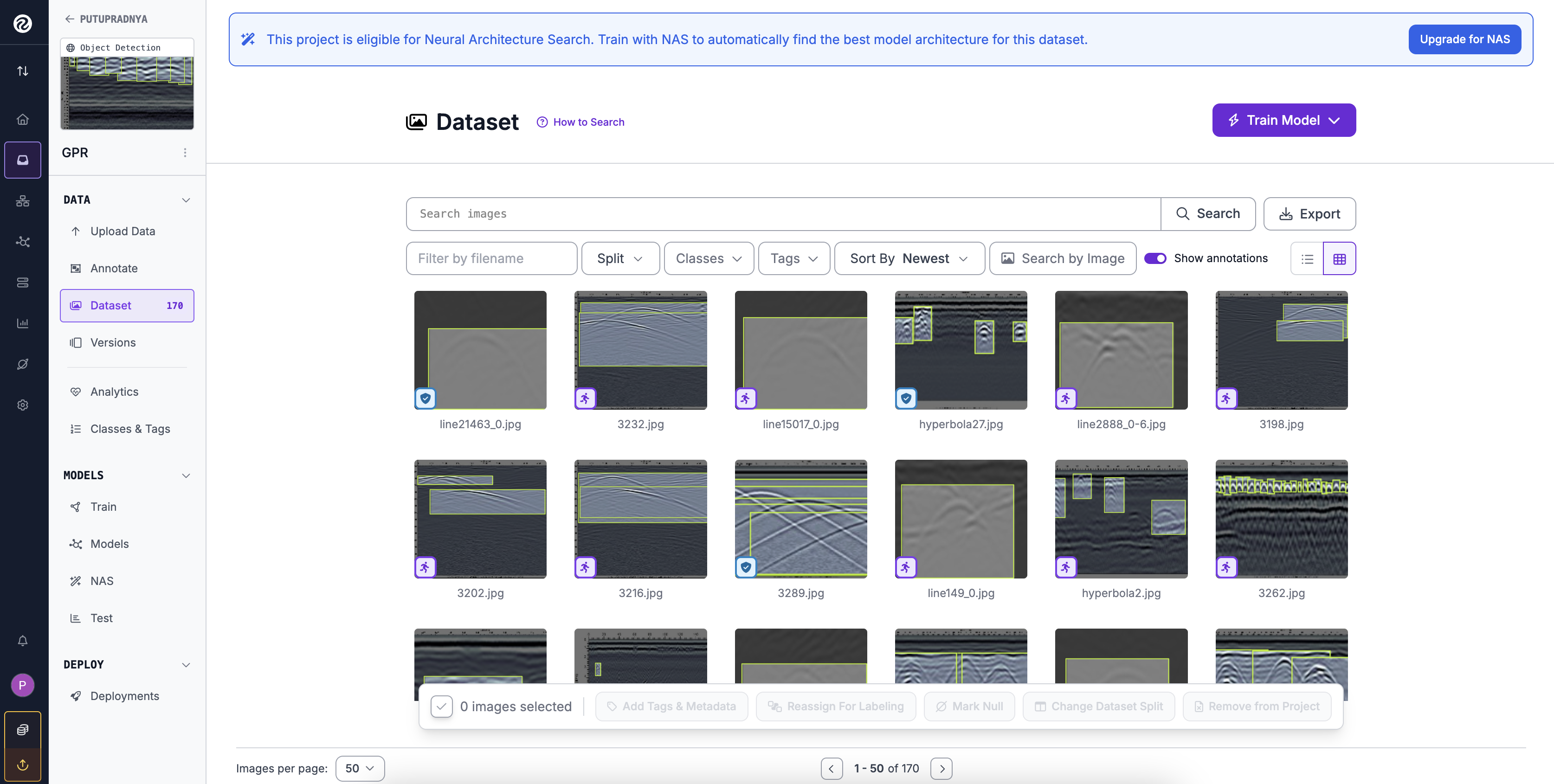Image resolution: width=1554 pixels, height=784 pixels.
Task: Open Train under MODELS
Action: (127, 507)
